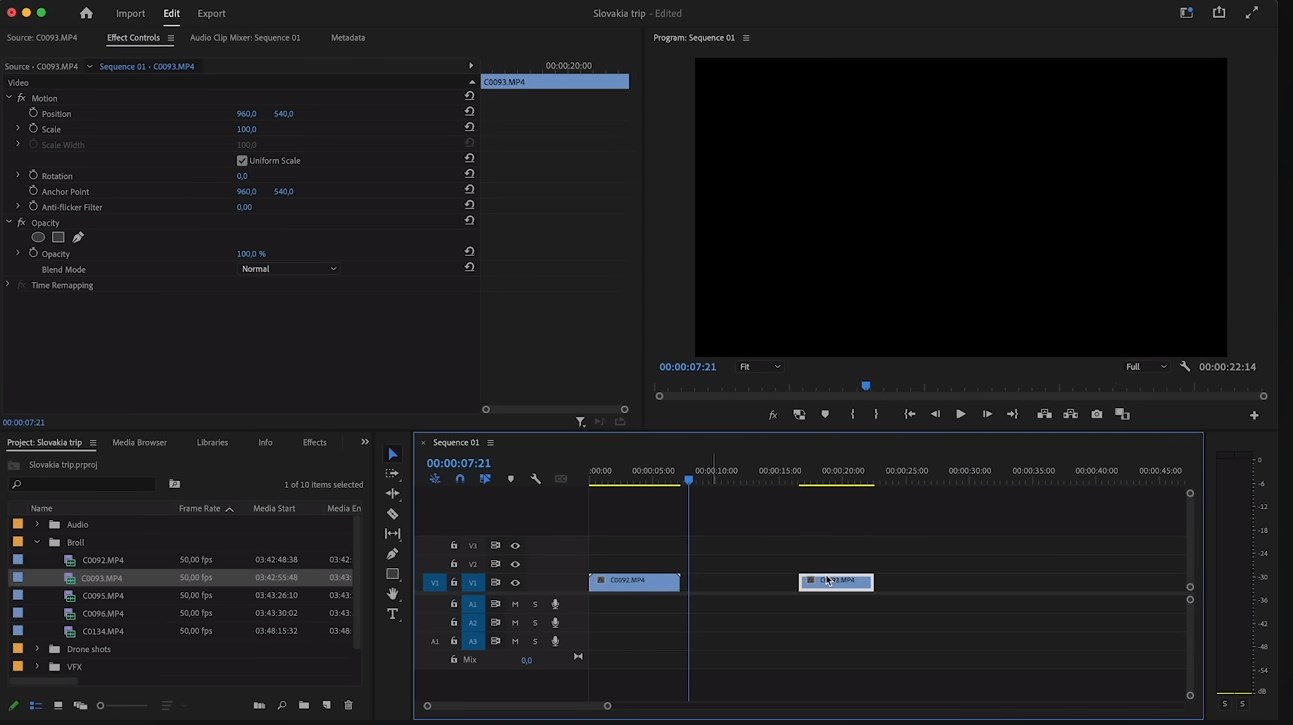Select the C0095.MP4 clip in the project list
This screenshot has height=725, width=1293.
pos(103,596)
